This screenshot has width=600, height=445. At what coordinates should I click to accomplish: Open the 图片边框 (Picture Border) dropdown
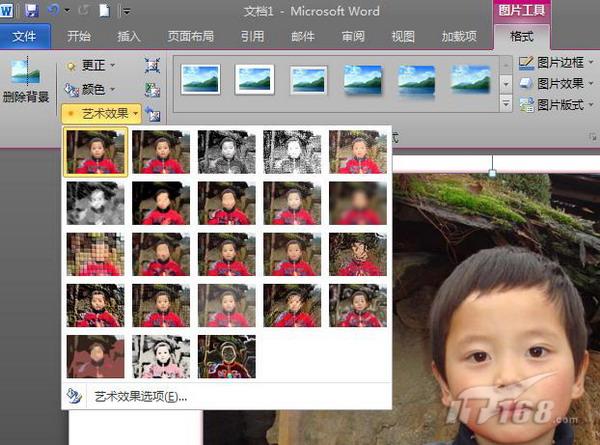(556, 62)
